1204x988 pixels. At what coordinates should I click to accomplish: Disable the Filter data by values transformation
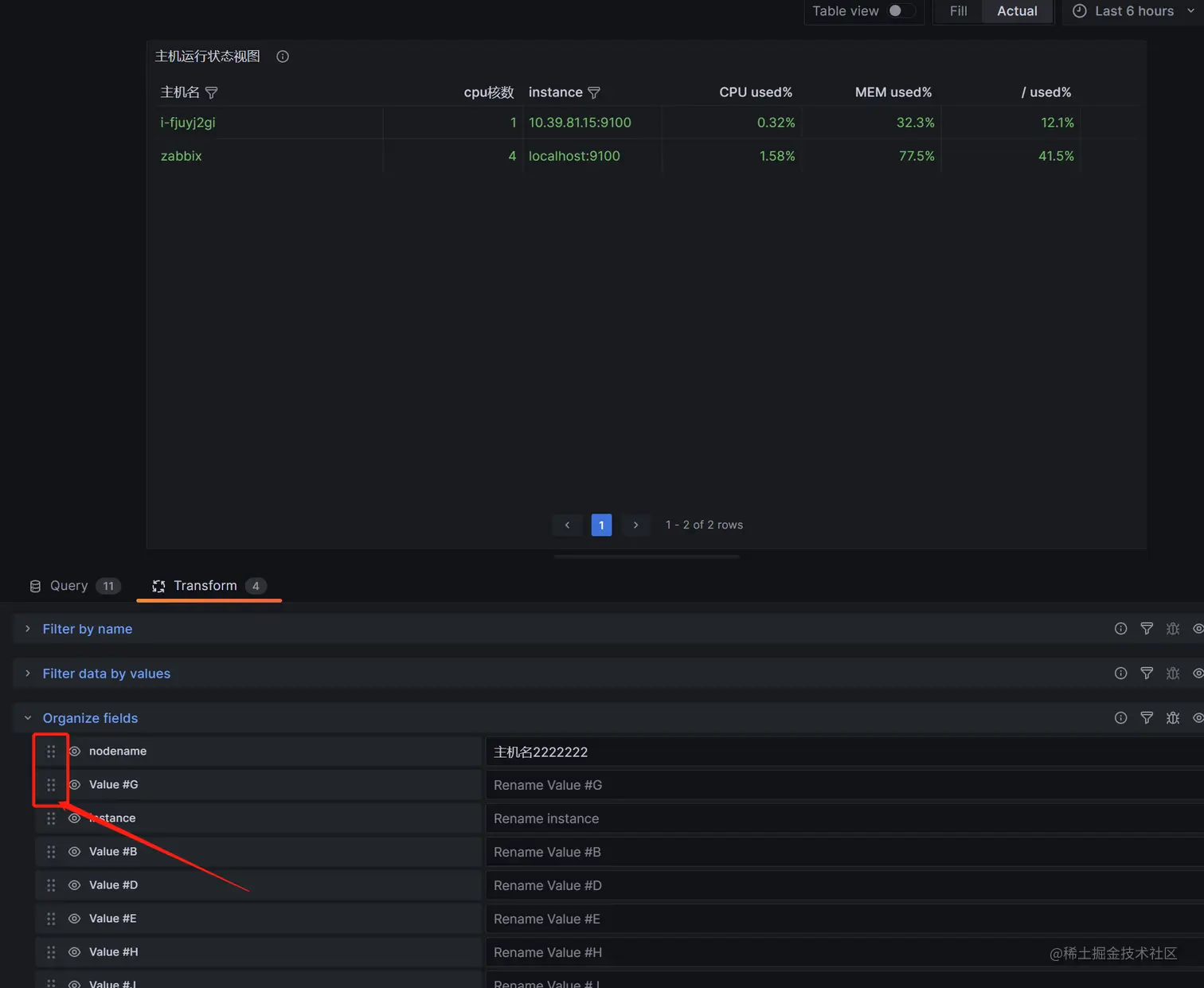coord(1198,674)
